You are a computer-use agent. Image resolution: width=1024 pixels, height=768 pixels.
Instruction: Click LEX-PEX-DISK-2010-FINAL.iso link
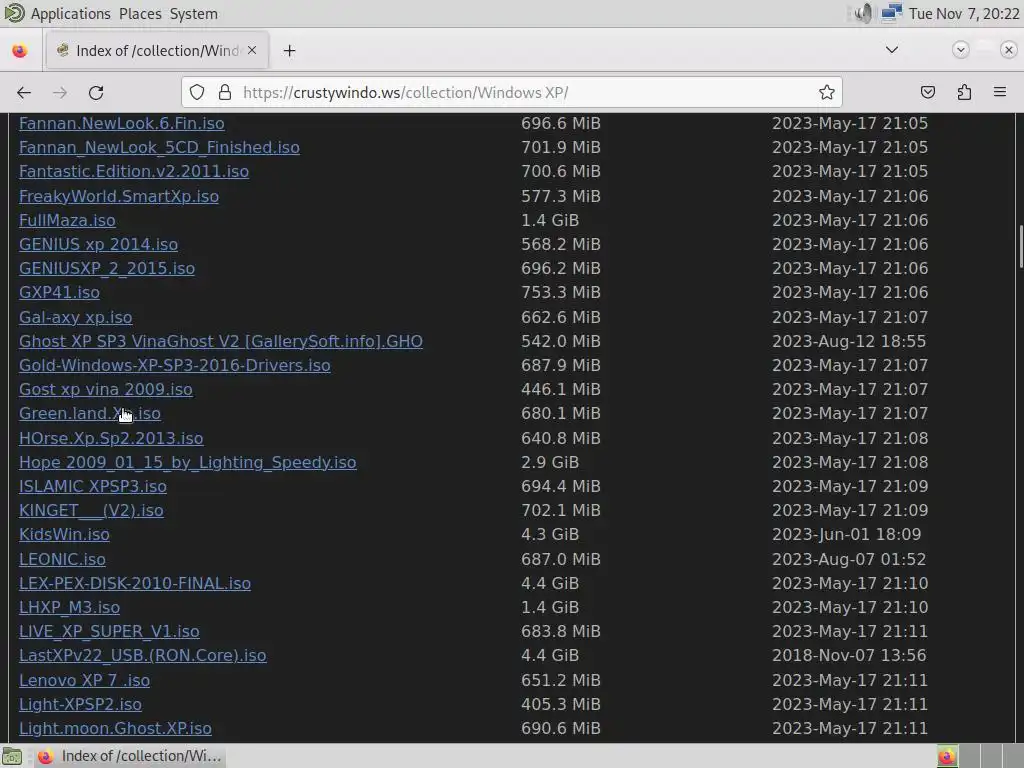(x=135, y=584)
